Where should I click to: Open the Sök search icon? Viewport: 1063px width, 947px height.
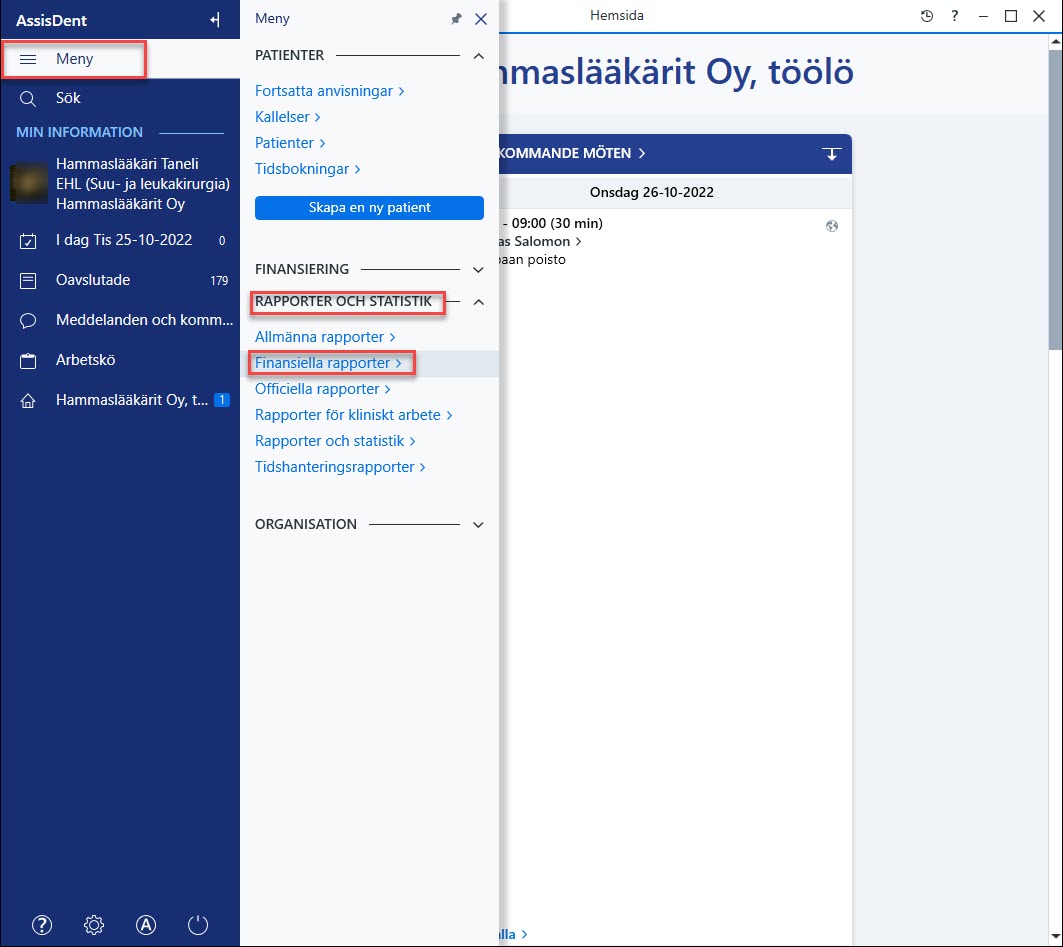coord(28,99)
